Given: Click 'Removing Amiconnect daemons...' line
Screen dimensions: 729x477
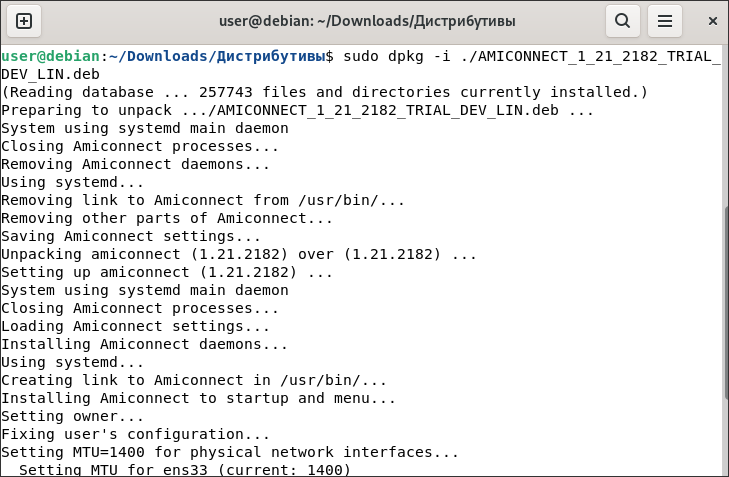Looking at the screenshot, I should [x=135, y=164].
